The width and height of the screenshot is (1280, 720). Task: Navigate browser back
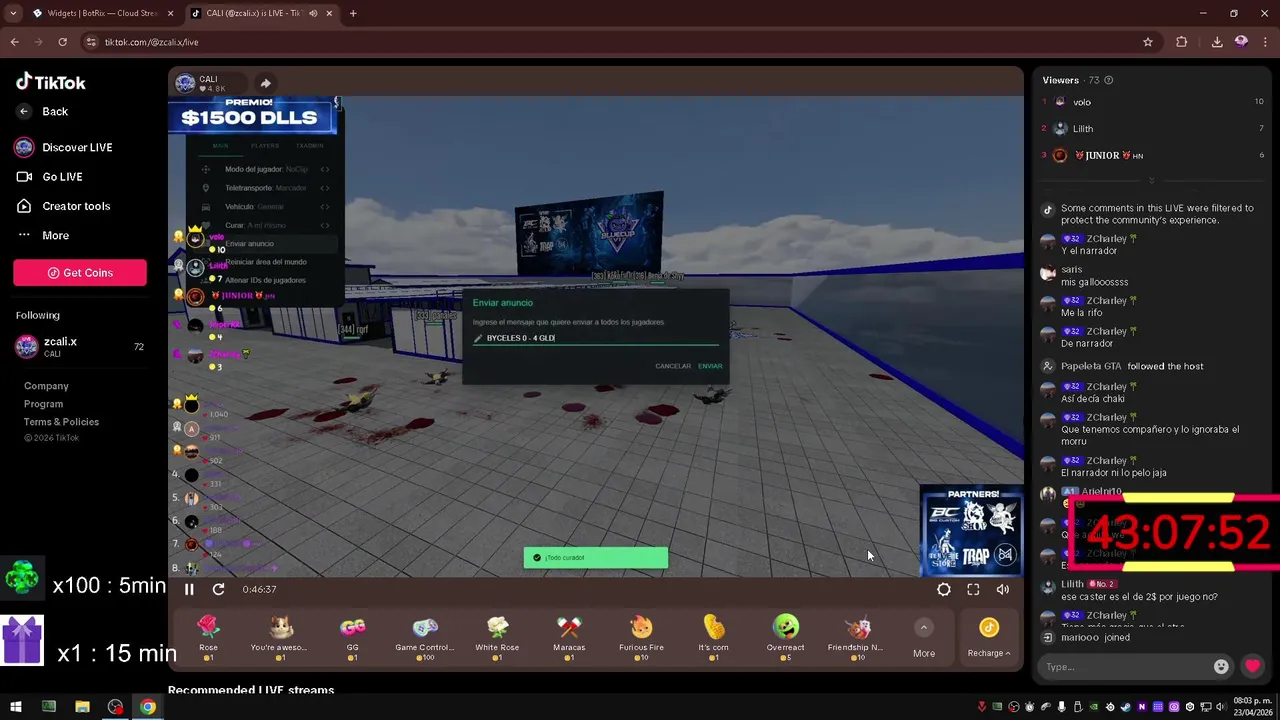point(14,42)
